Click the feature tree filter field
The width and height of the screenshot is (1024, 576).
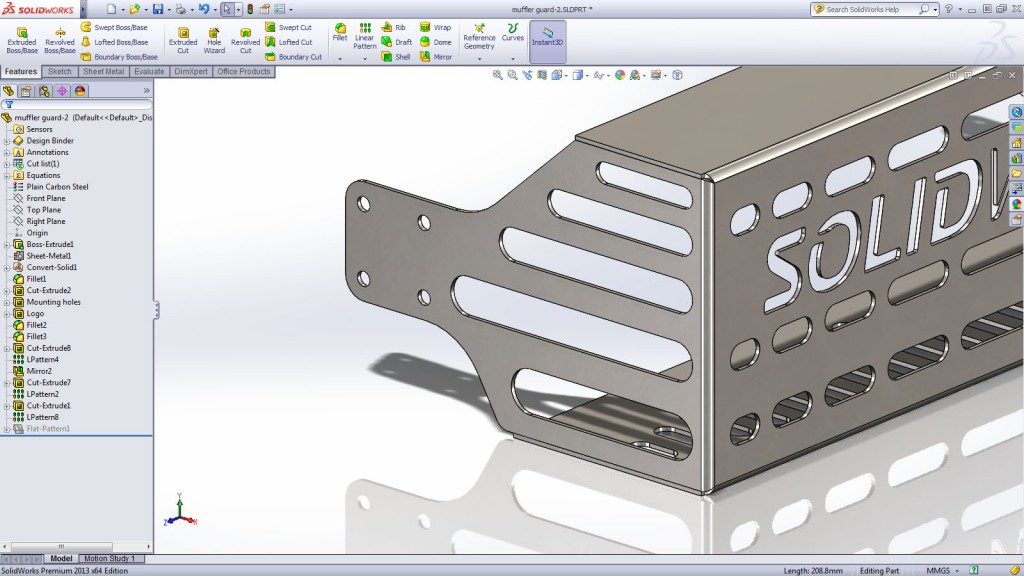[x=77, y=104]
